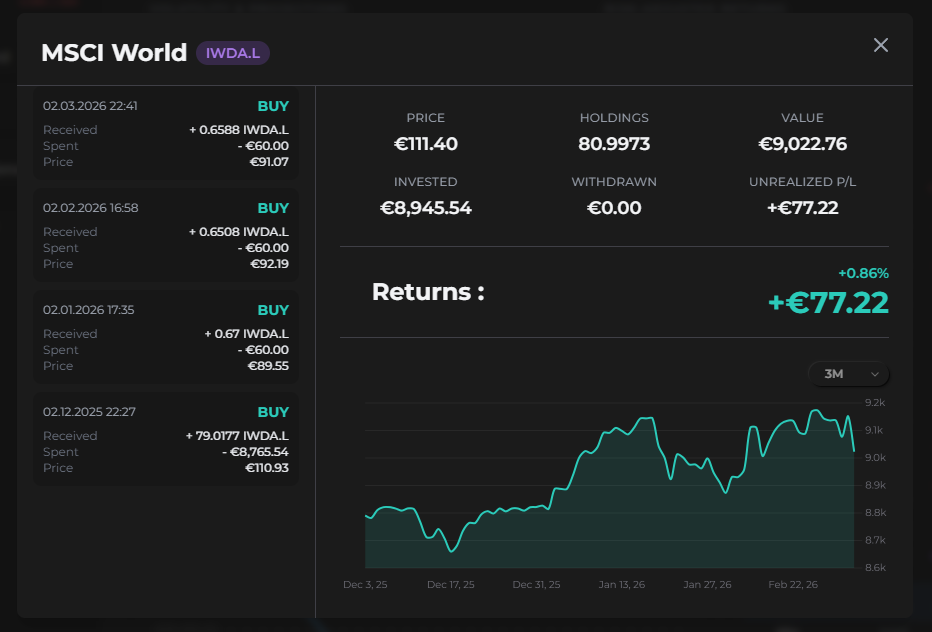Click the dropdown chevron next to 3M
The height and width of the screenshot is (632, 932).
877,373
